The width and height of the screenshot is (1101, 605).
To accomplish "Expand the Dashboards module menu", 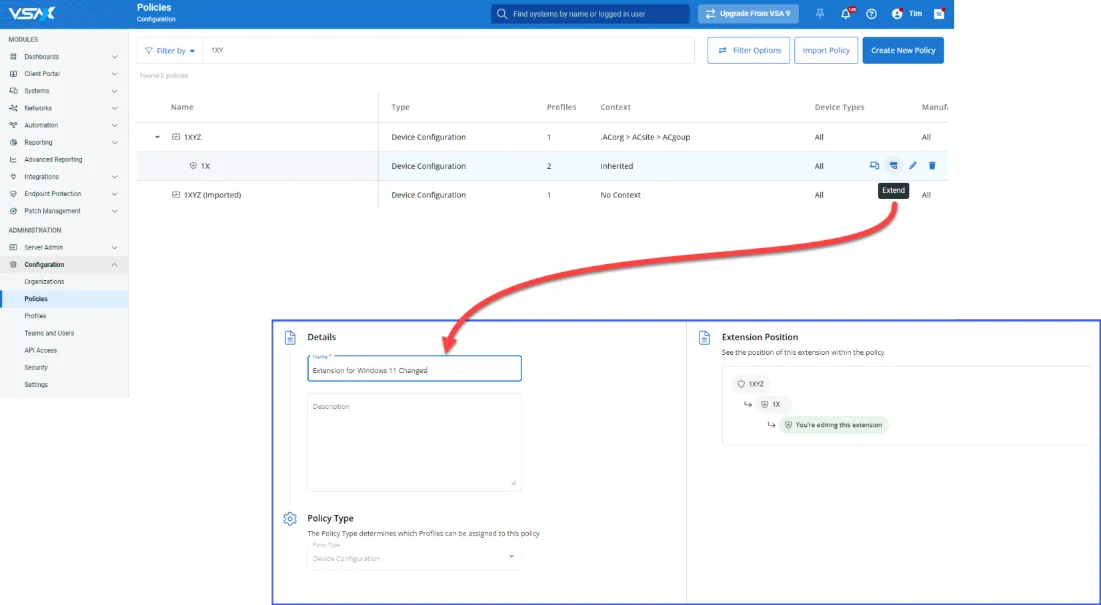I will (x=114, y=57).
